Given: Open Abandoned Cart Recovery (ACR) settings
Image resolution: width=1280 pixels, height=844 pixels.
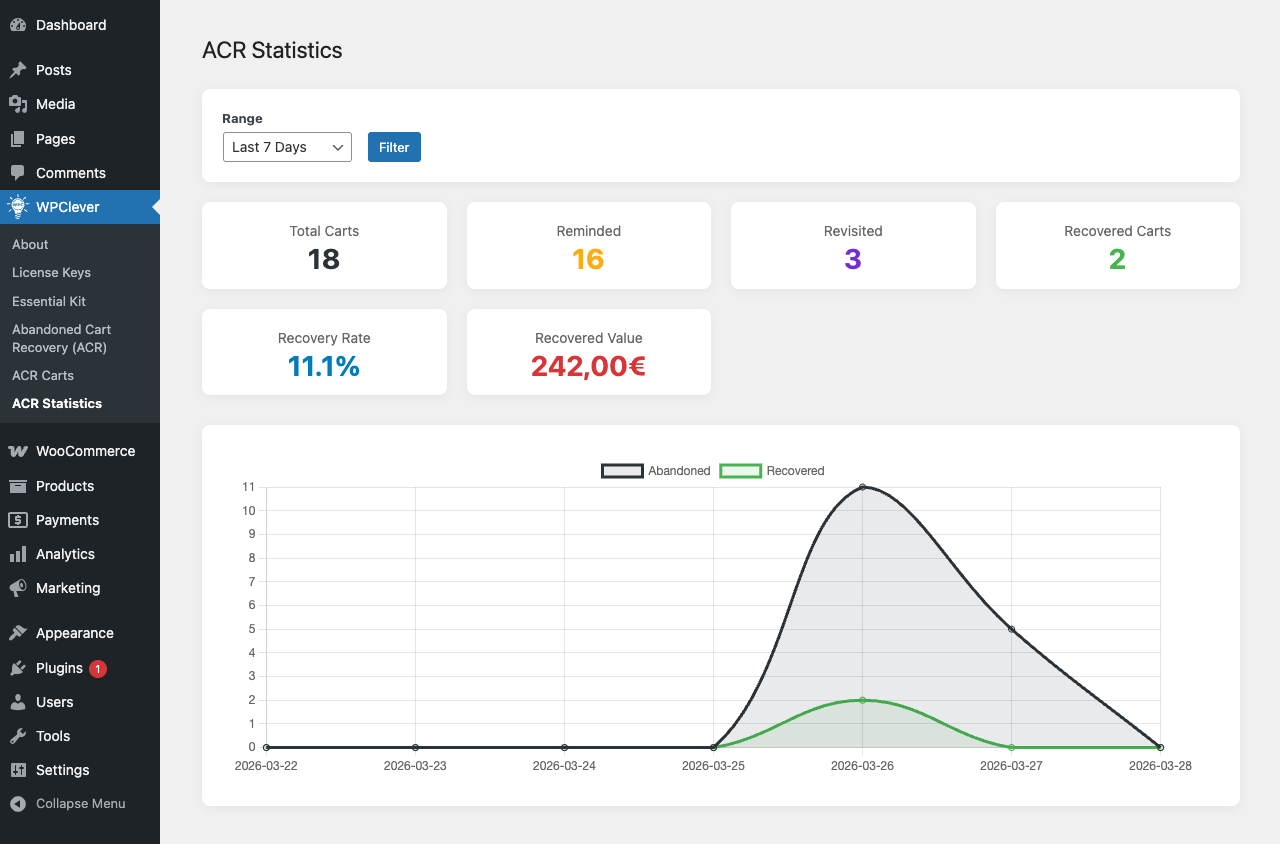Looking at the screenshot, I should click(x=61, y=338).
